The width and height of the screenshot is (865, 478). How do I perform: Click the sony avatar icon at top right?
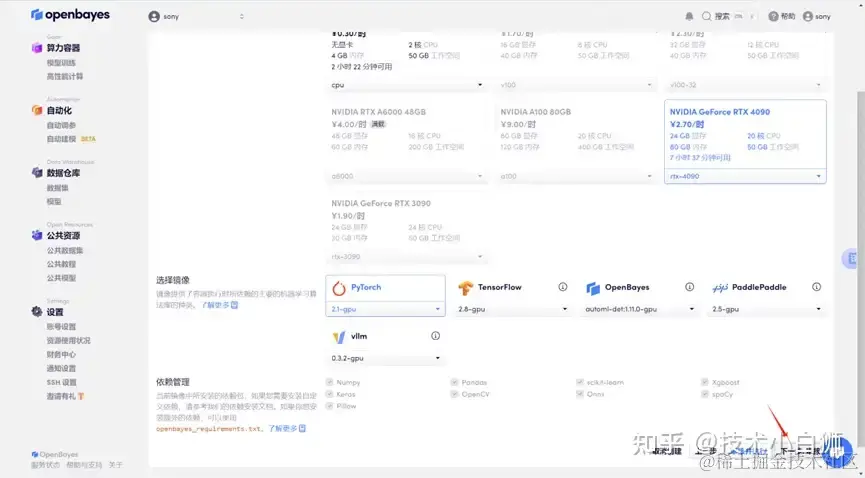[x=808, y=17]
